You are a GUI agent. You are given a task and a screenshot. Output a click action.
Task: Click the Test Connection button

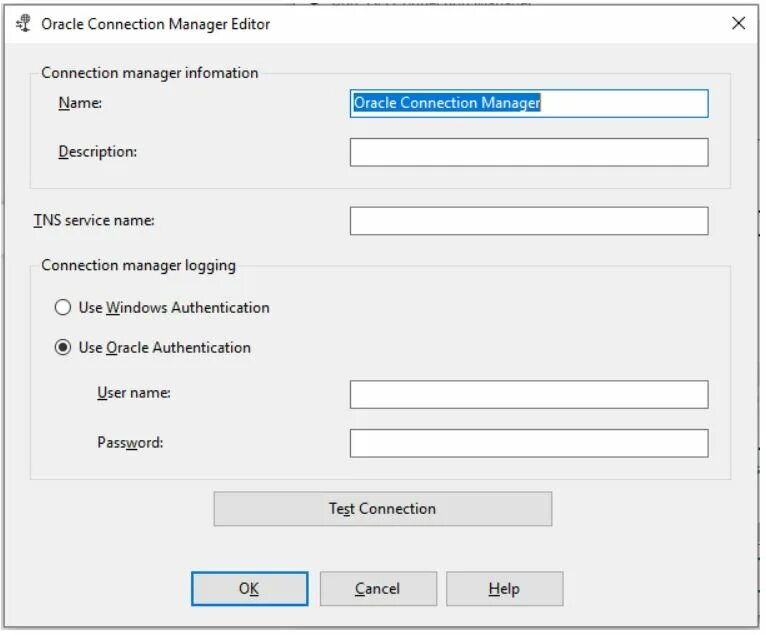383,509
